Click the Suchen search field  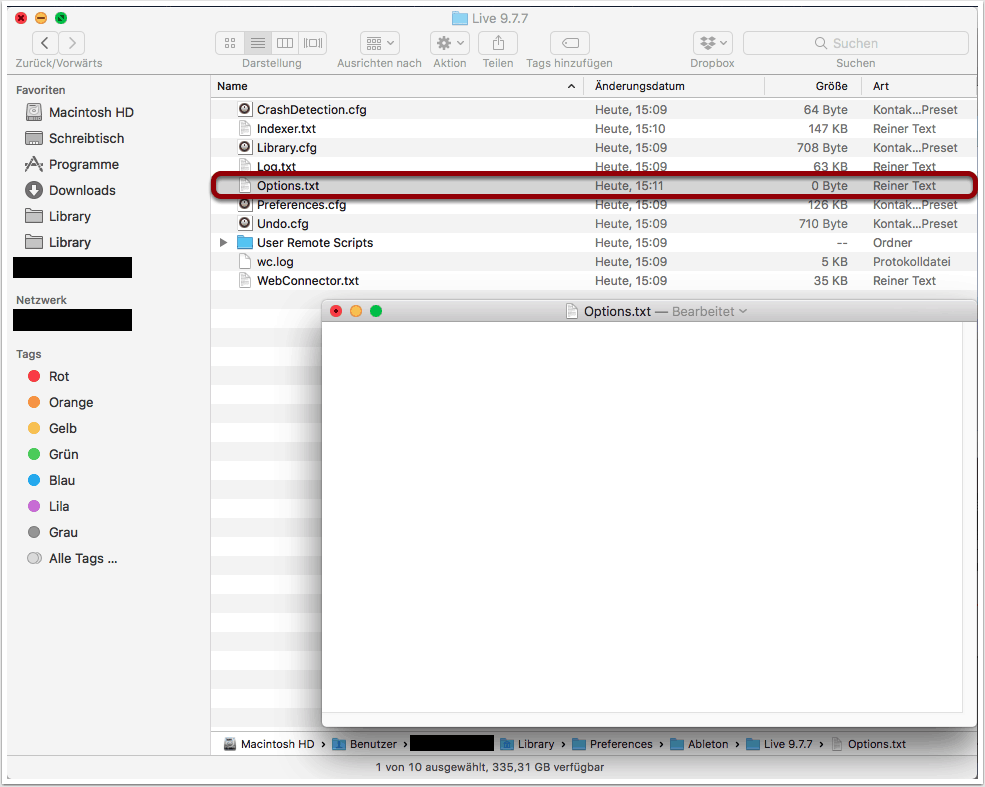point(855,43)
